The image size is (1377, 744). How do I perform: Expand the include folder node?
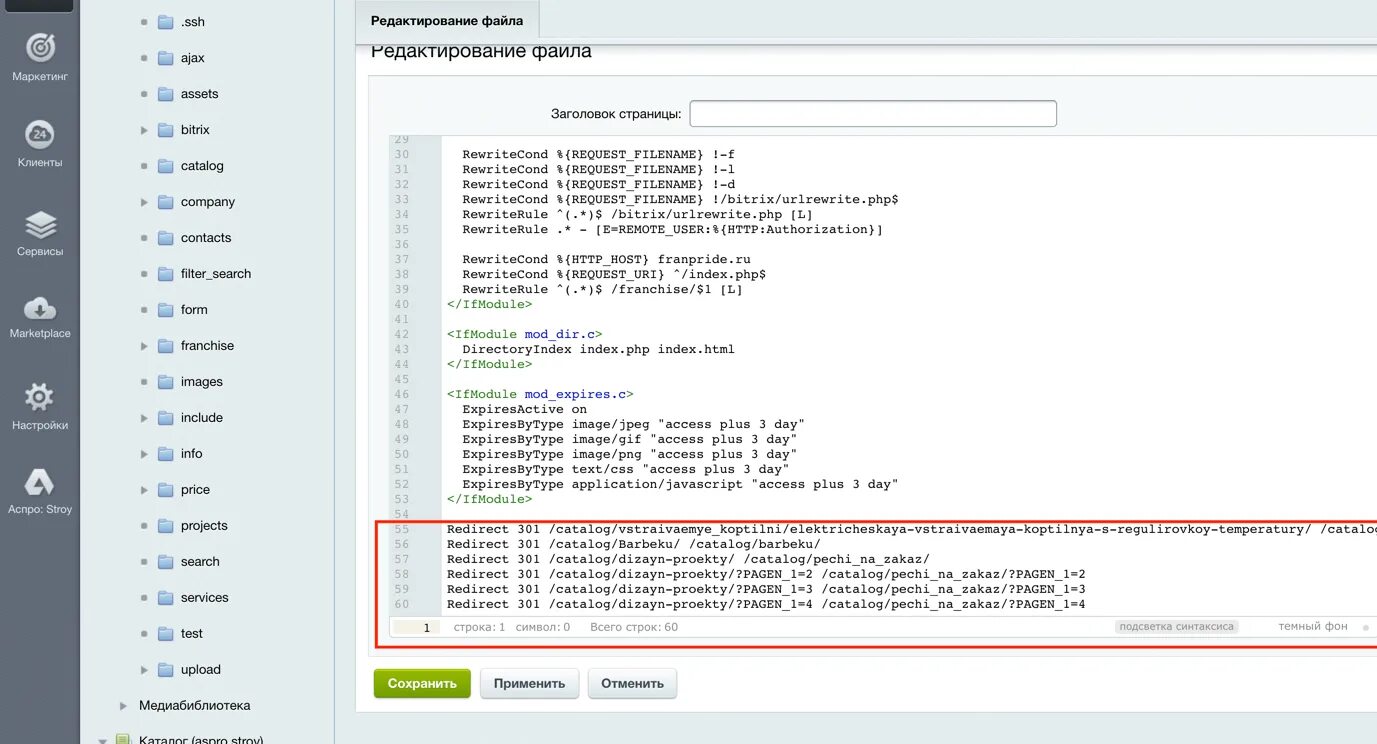click(x=144, y=418)
